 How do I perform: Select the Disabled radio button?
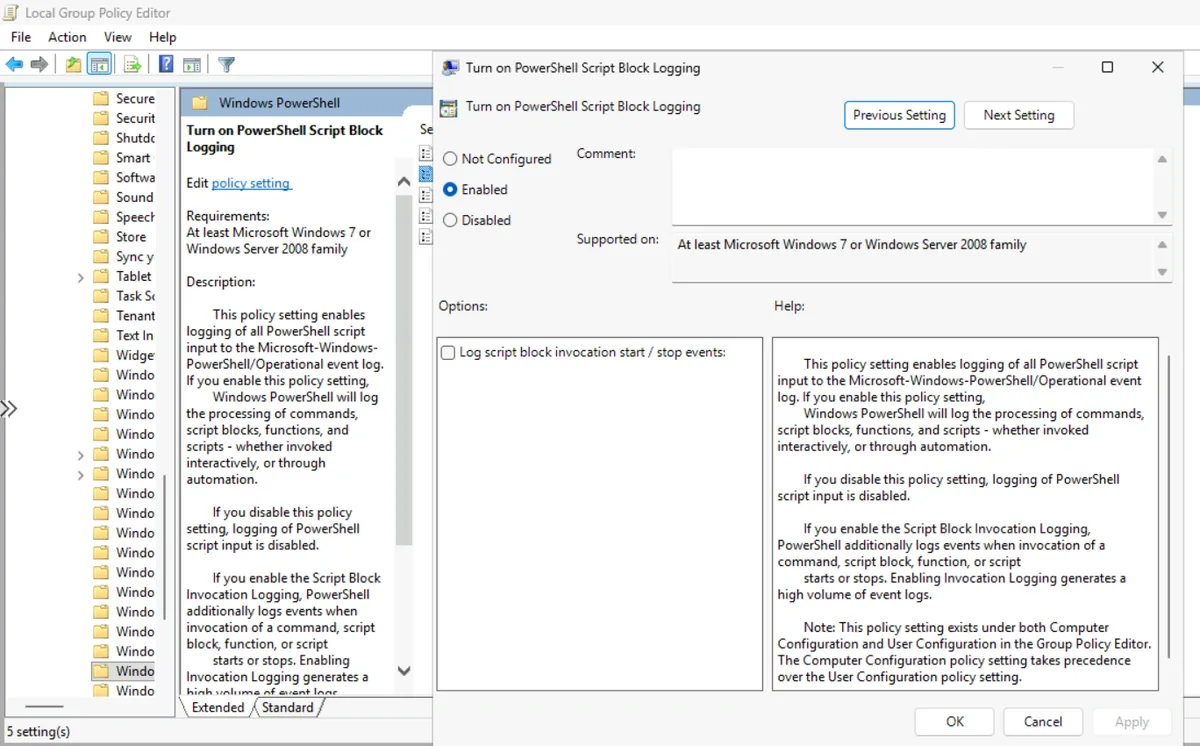point(450,220)
